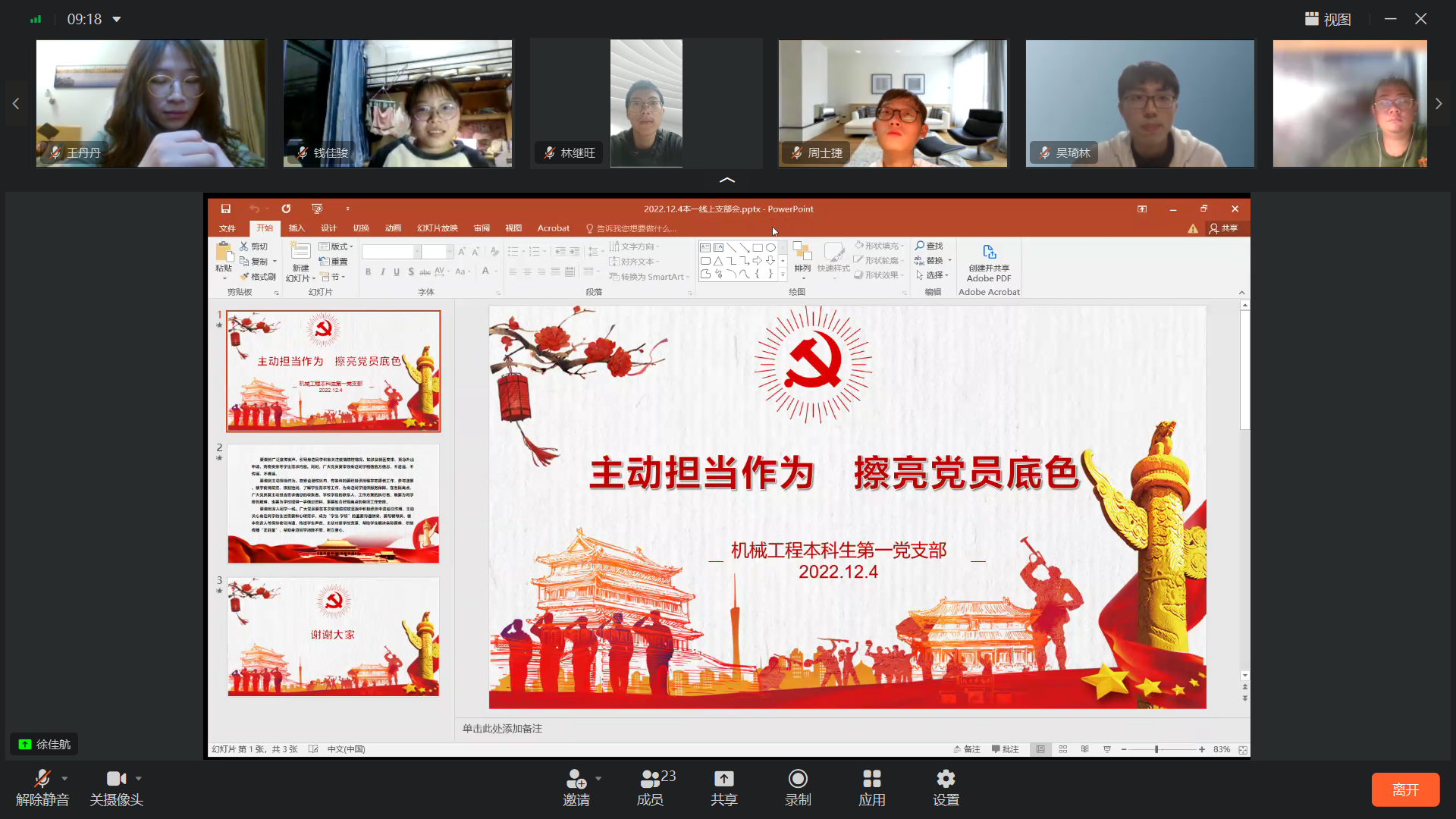Show previous participants with left arrow
The width and height of the screenshot is (1456, 819).
tap(16, 103)
